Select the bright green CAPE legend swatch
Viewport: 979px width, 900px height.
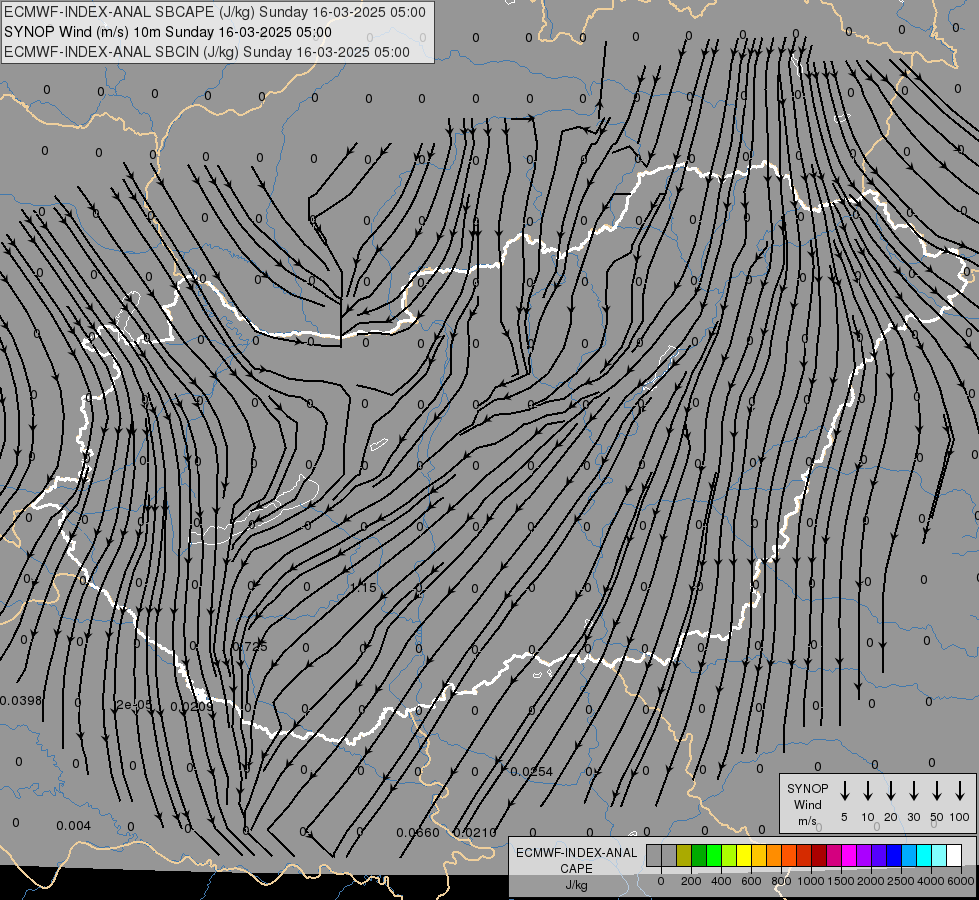pyautogui.click(x=714, y=856)
